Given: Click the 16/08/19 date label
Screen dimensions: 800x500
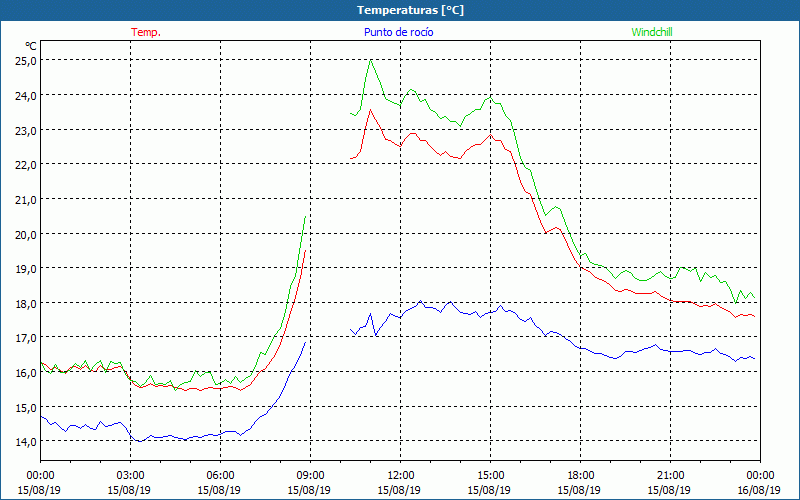Looking at the screenshot, I should pos(759,490).
